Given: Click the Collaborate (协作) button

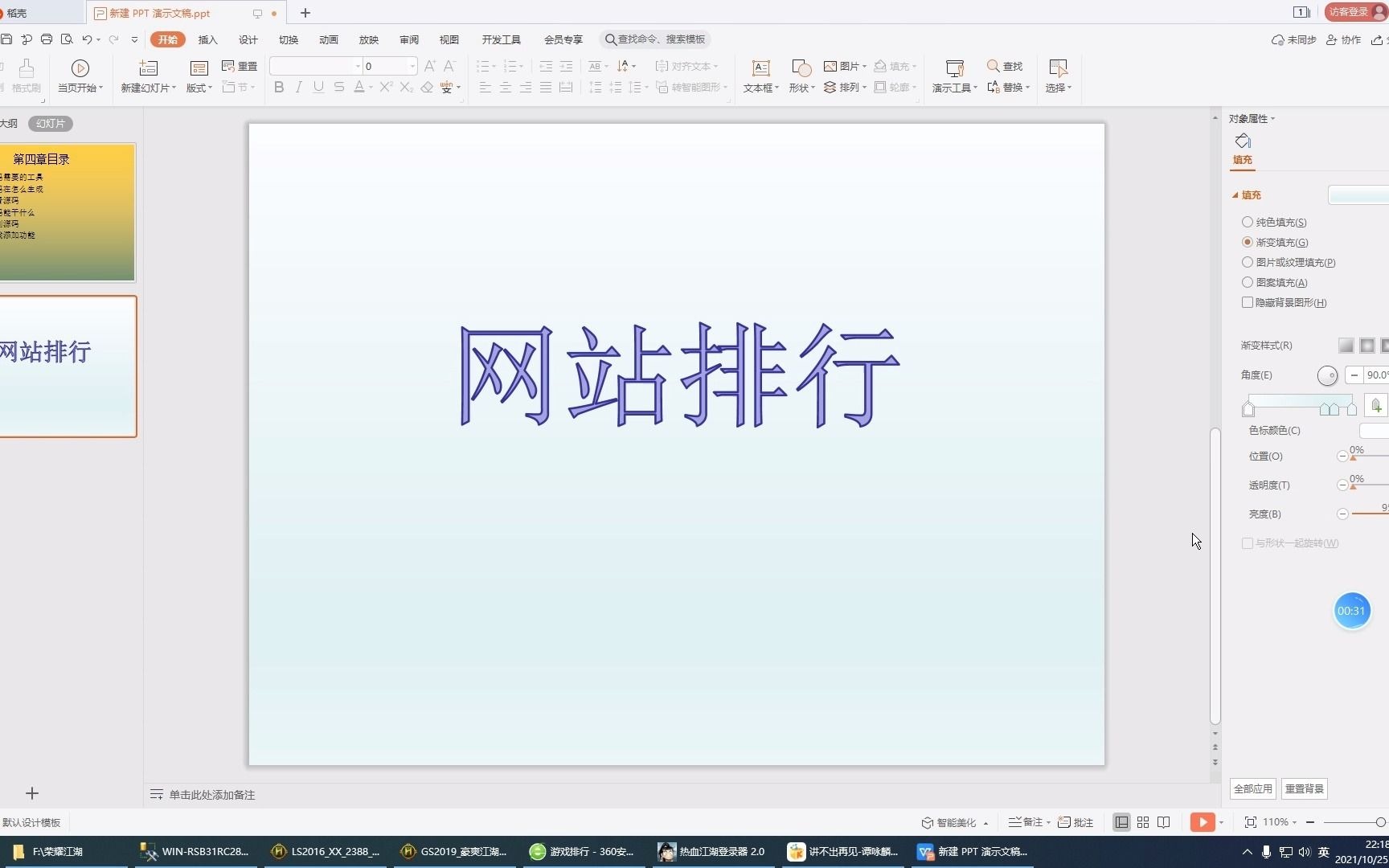Looking at the screenshot, I should point(1344,39).
